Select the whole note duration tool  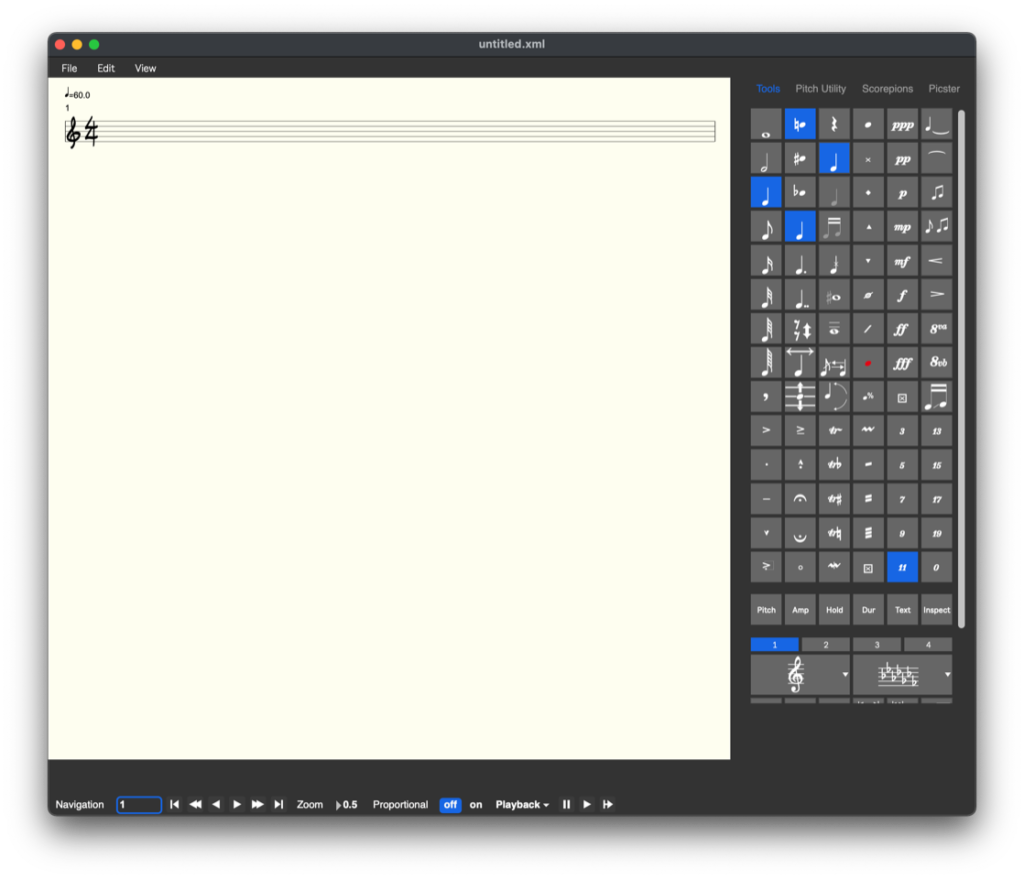(x=766, y=124)
